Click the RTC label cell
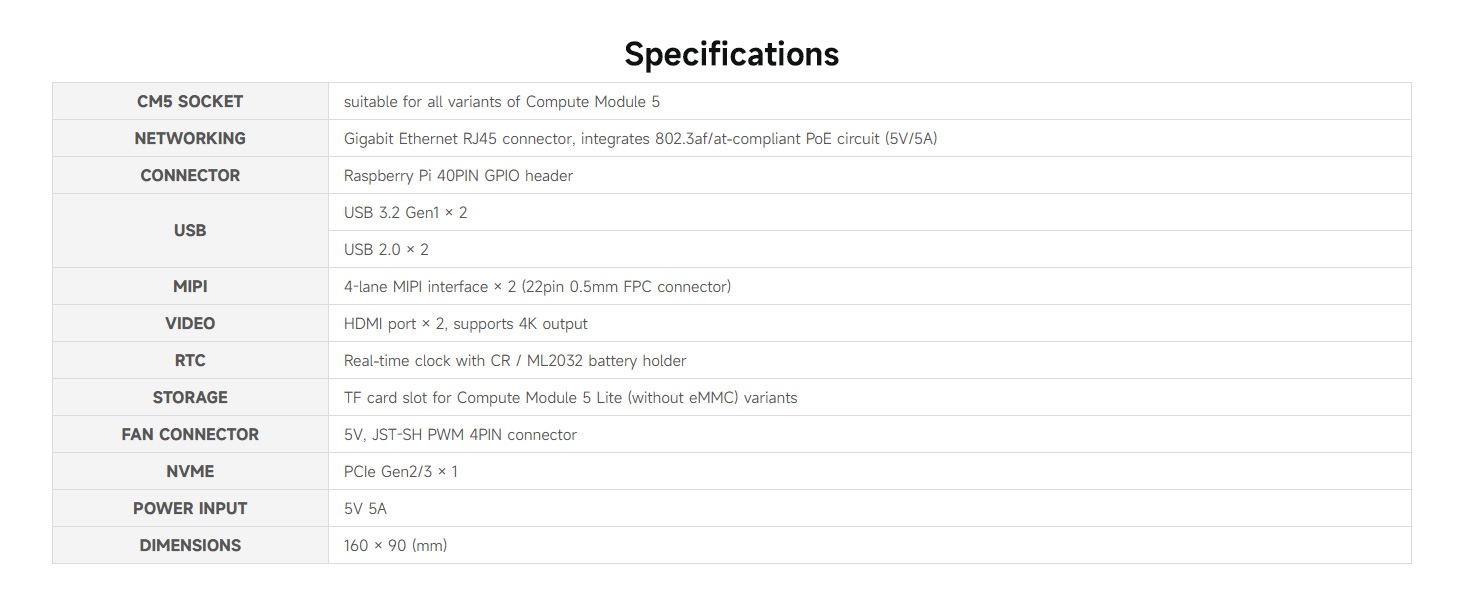The image size is (1464, 600). (190, 360)
